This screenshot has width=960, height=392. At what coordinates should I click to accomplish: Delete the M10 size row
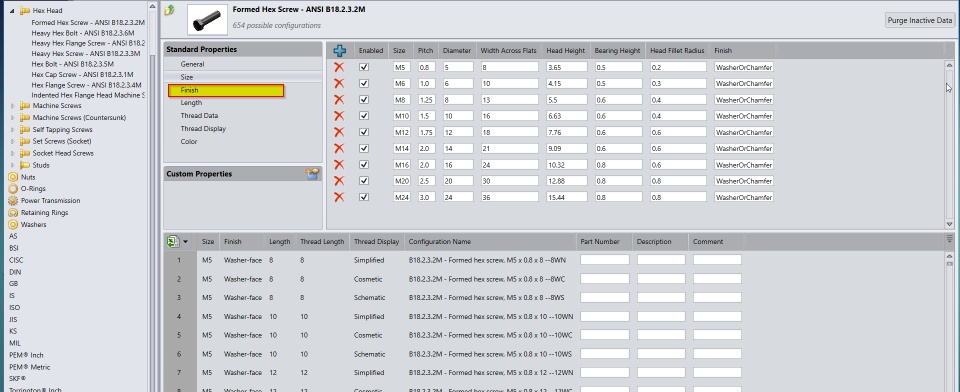tap(339, 116)
